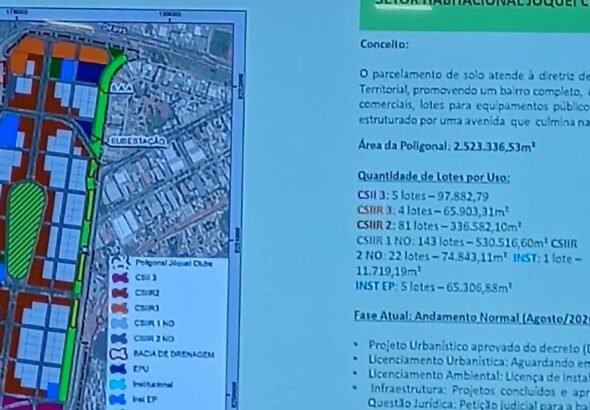Click the Institucional legend icon
This screenshot has height=410, width=590.
(118, 384)
